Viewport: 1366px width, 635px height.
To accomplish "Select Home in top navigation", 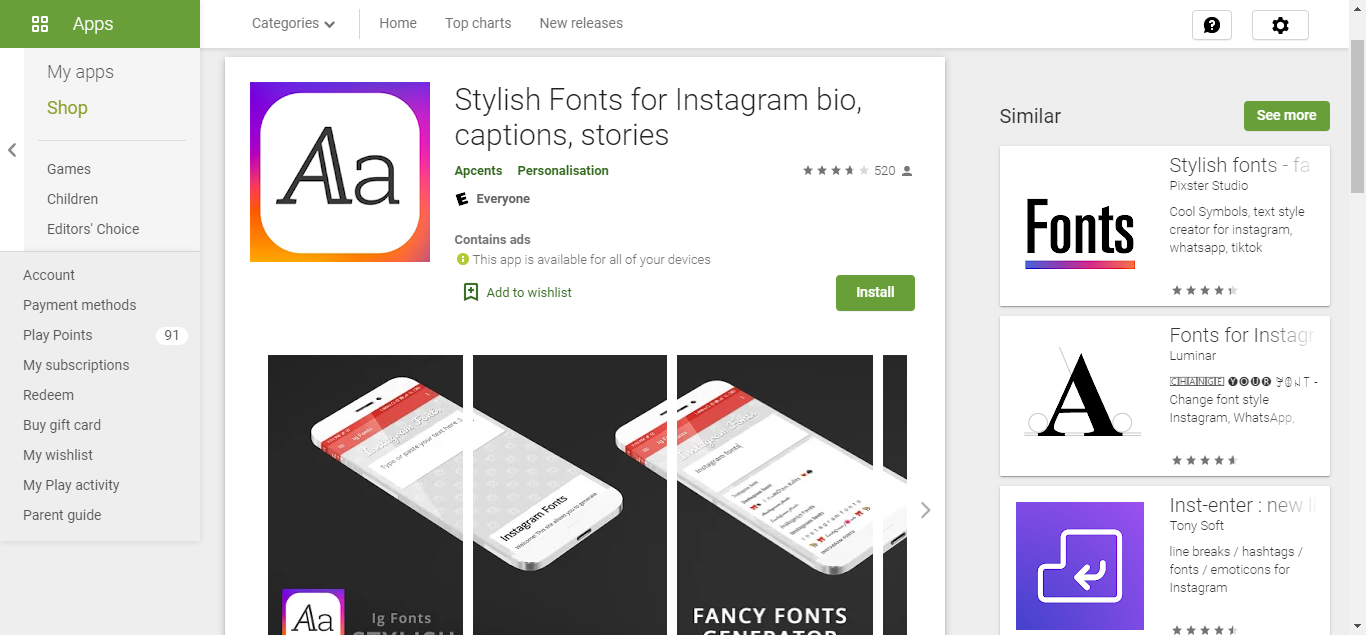I will pyautogui.click(x=398, y=23).
